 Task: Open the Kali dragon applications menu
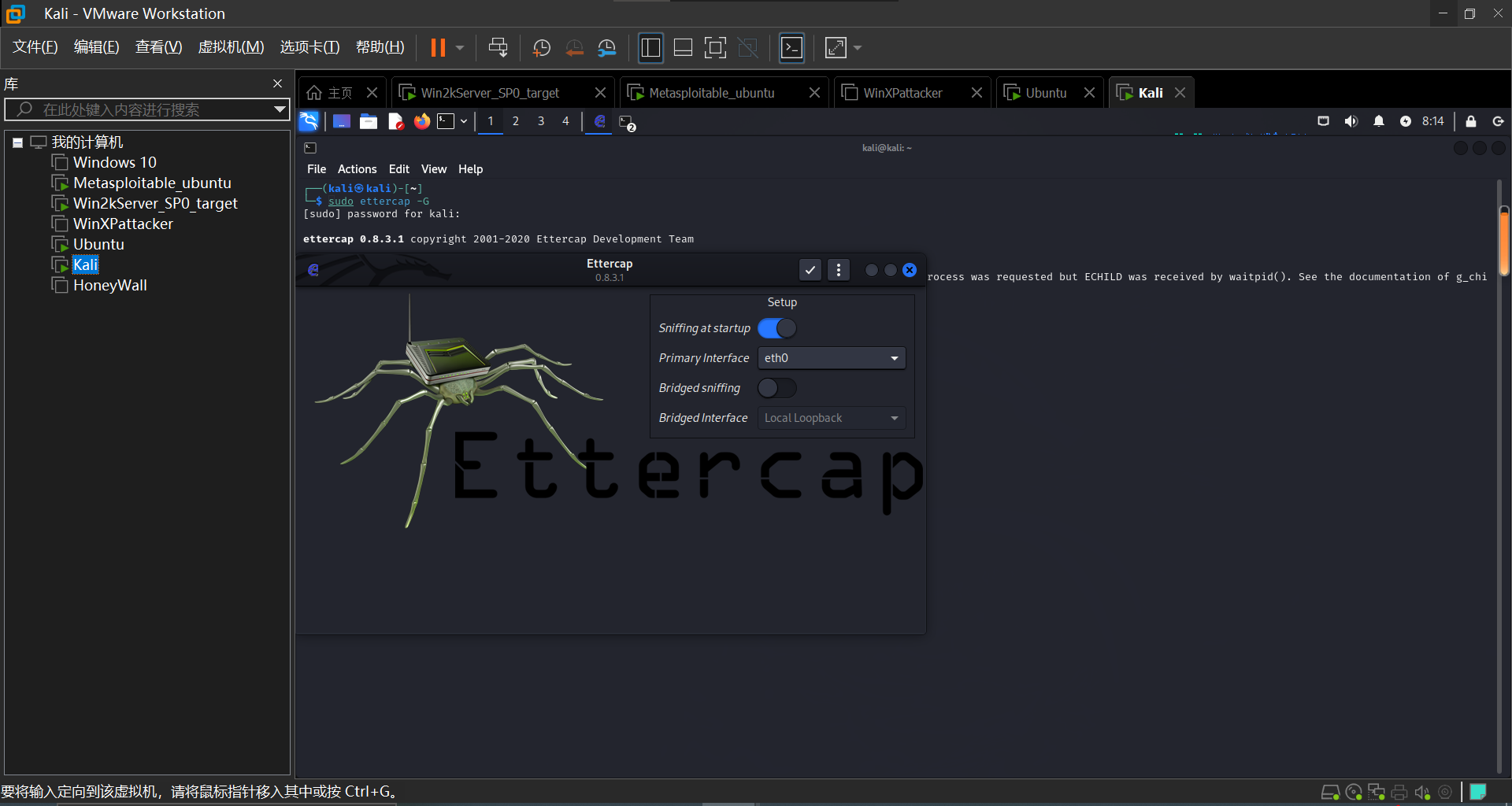click(x=309, y=121)
